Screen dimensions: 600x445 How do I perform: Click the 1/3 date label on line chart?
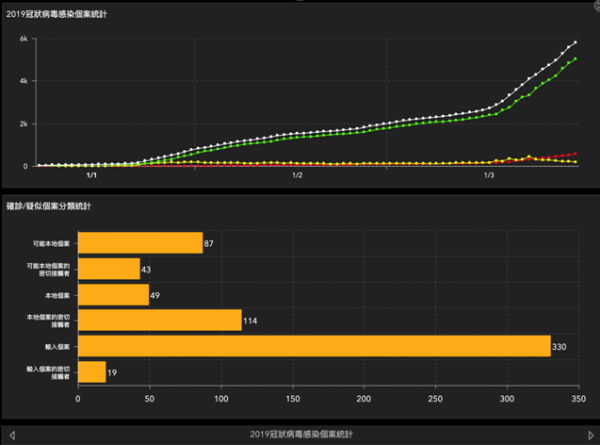[489, 175]
